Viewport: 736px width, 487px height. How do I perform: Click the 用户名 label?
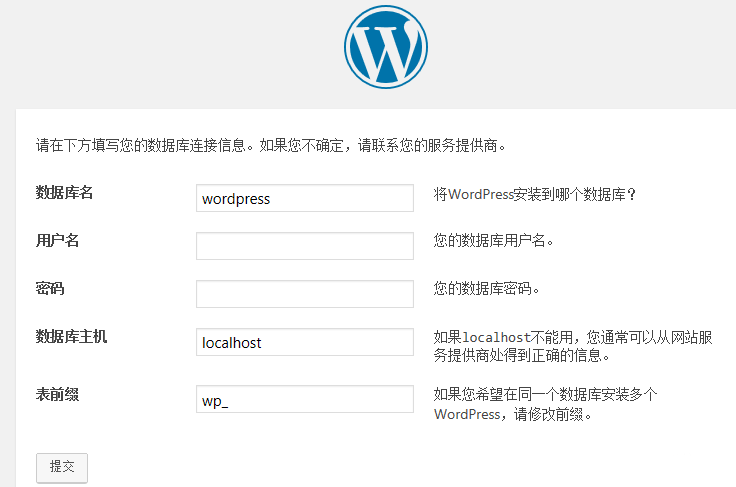57,240
